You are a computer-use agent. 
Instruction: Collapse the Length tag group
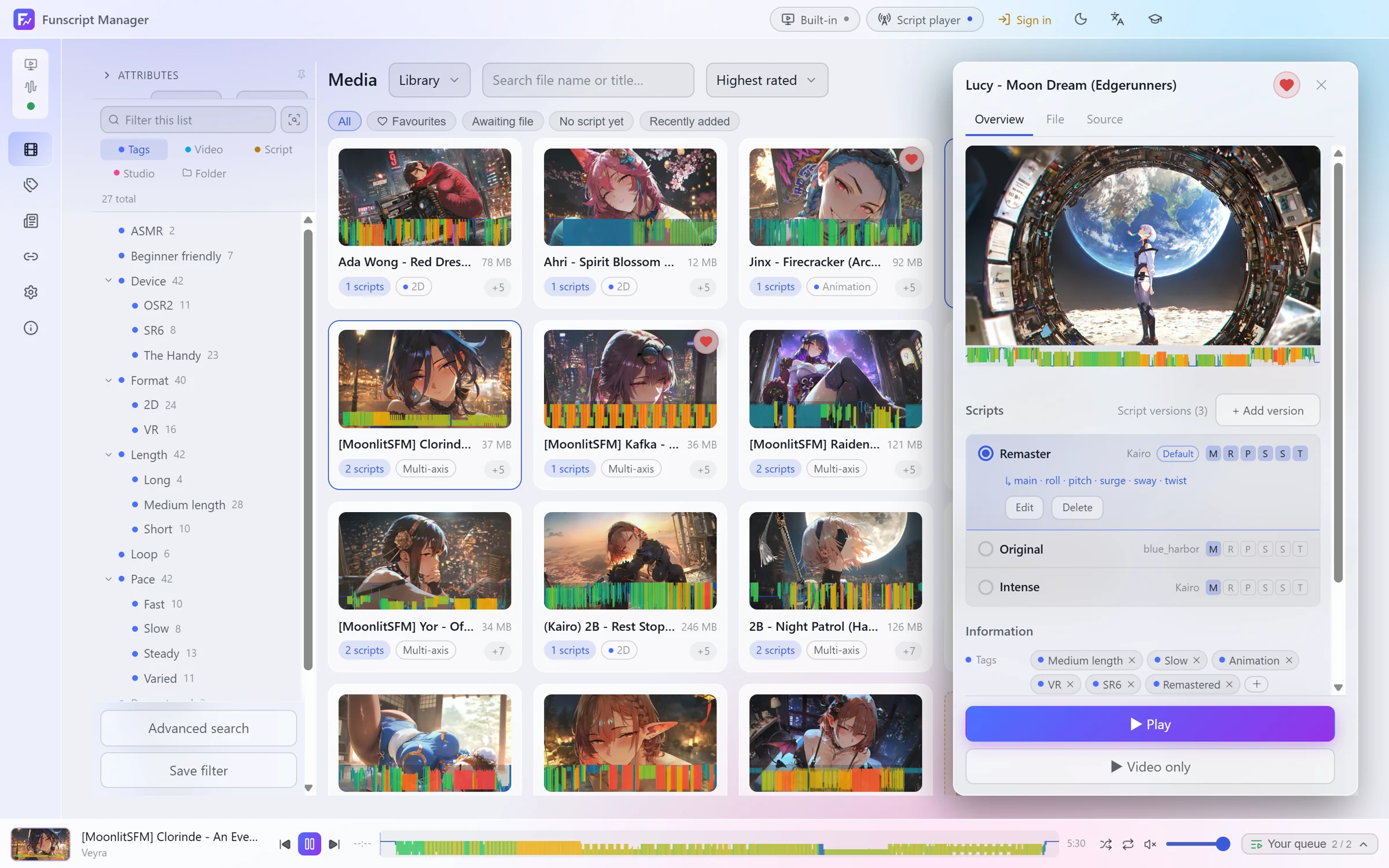point(108,454)
